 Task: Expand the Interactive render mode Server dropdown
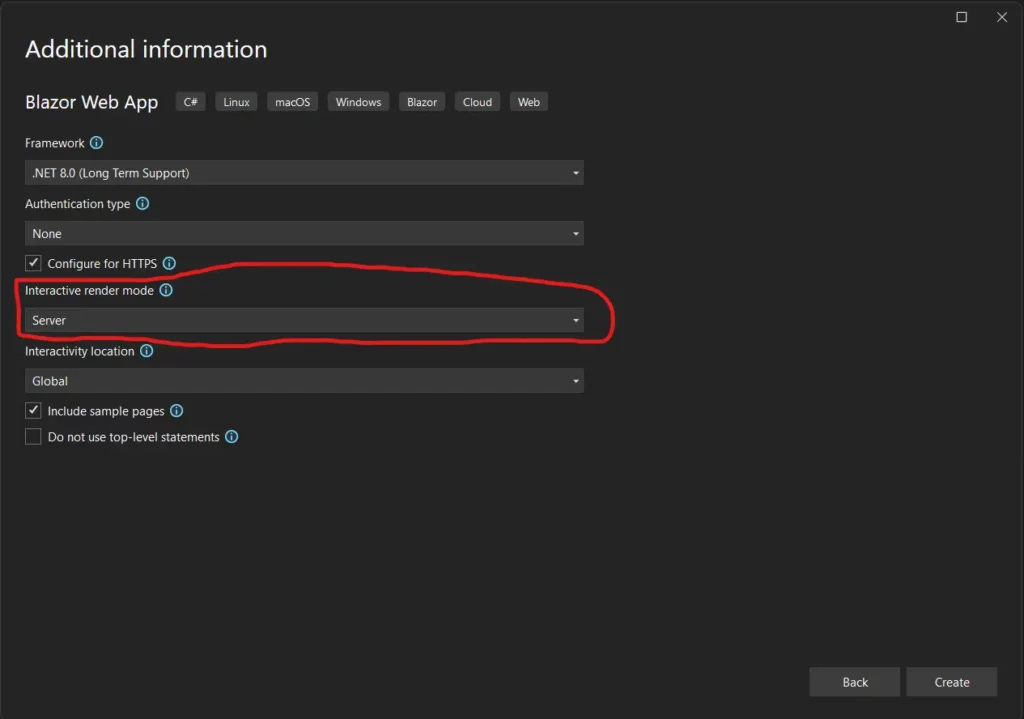click(304, 321)
